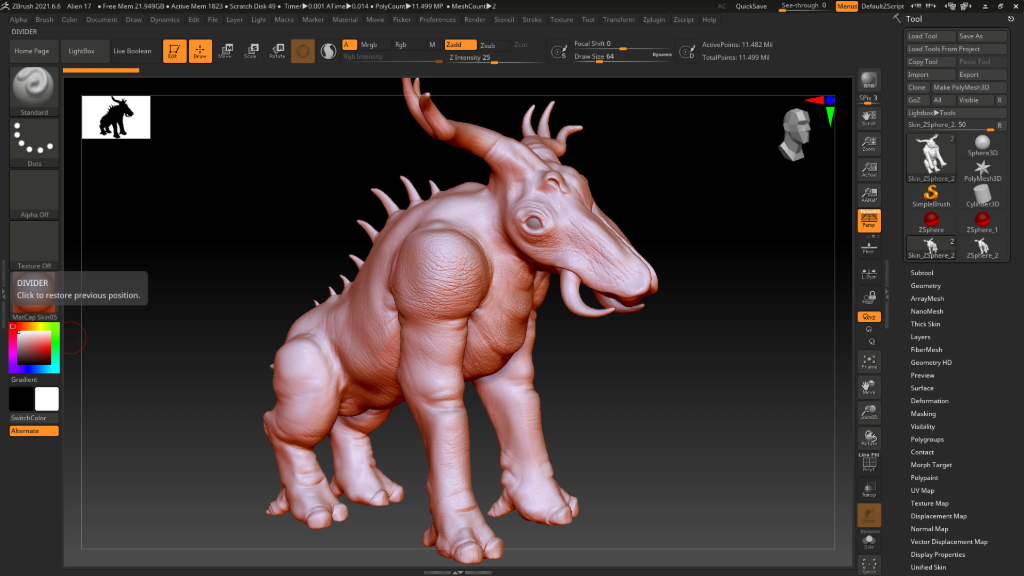Click the Load Tool button
Screen dimensions: 1024x576
point(931,36)
